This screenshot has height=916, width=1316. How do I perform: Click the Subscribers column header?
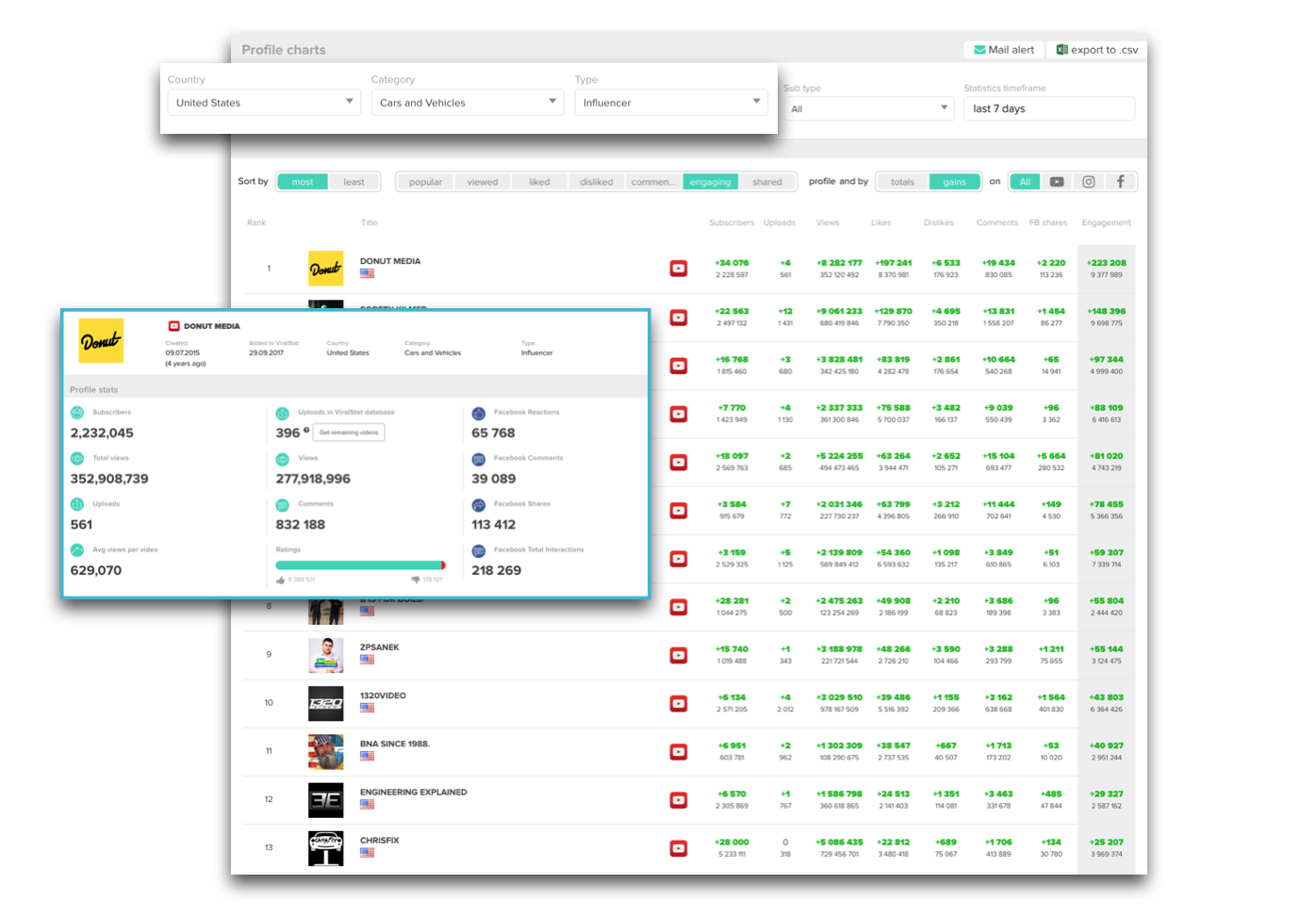(732, 223)
